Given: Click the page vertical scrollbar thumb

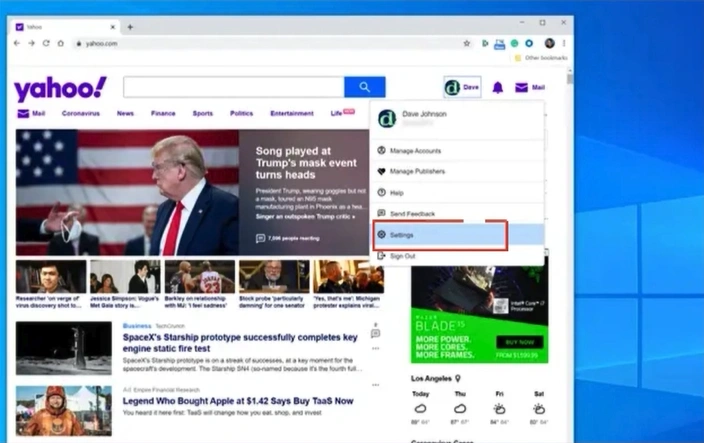Looking at the screenshot, I should click(570, 79).
